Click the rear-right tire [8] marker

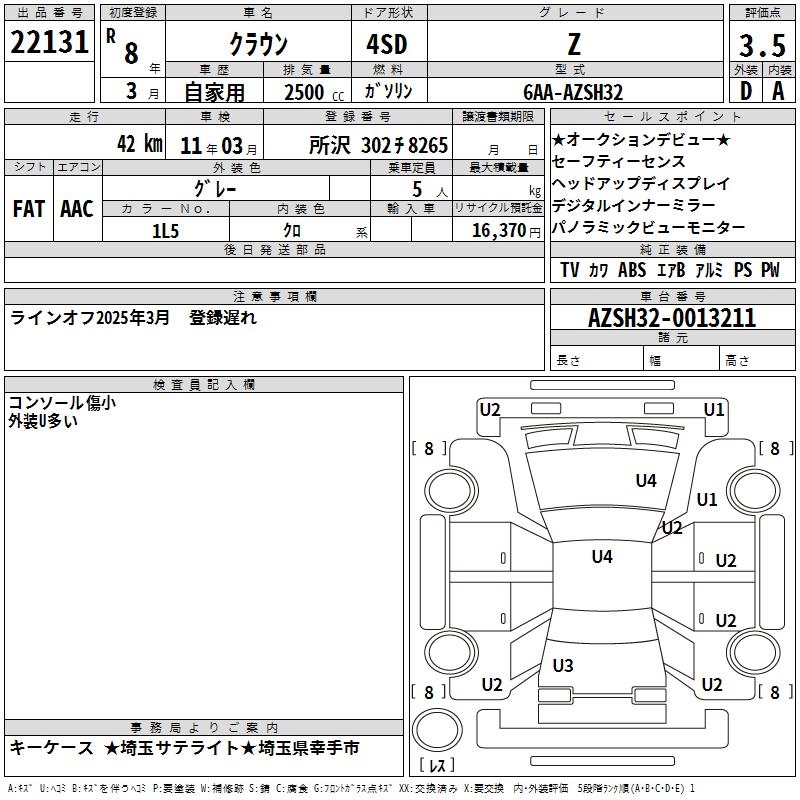coord(775,692)
